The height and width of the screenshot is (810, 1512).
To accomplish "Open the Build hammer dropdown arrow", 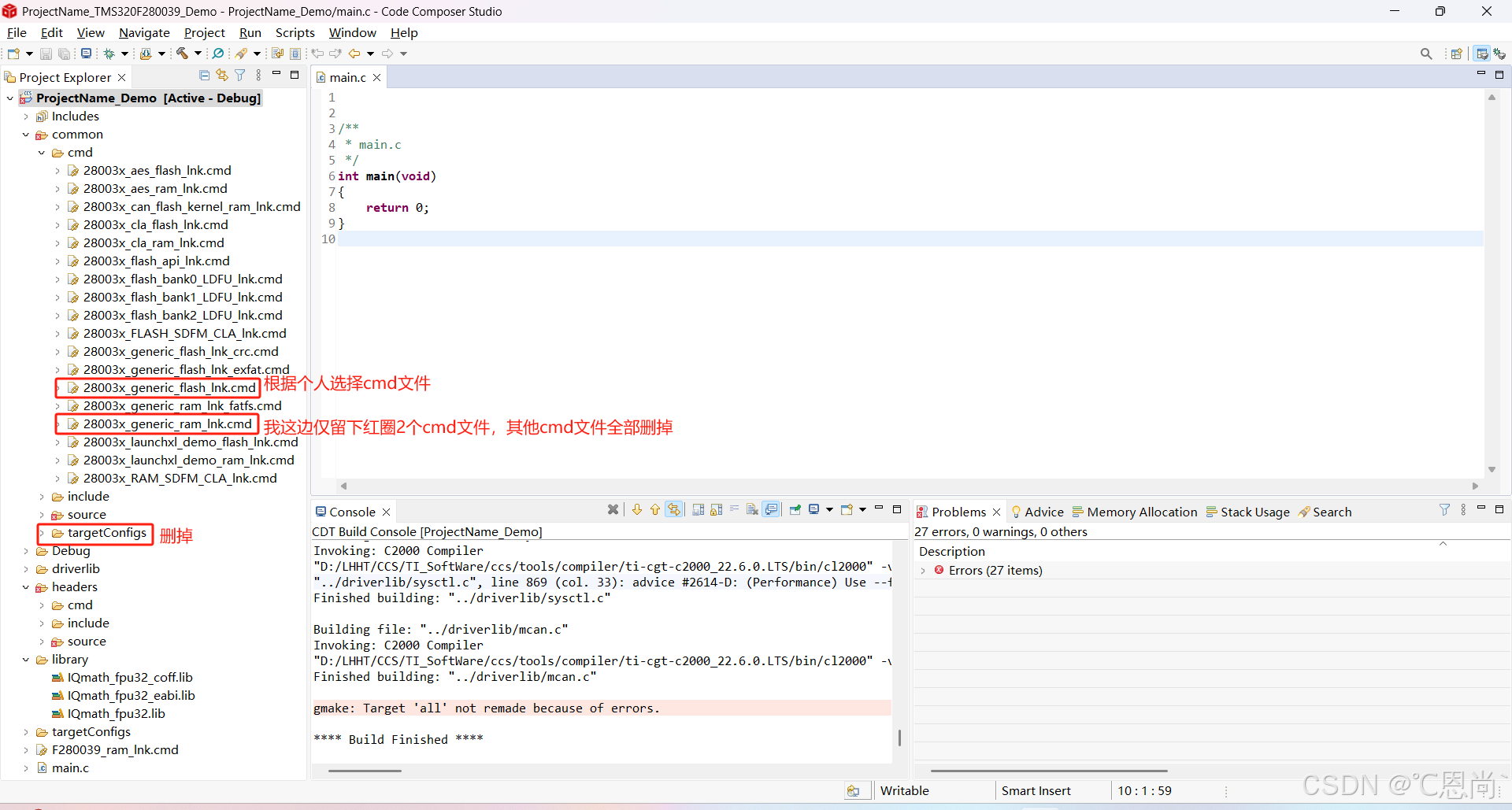I will tap(198, 54).
